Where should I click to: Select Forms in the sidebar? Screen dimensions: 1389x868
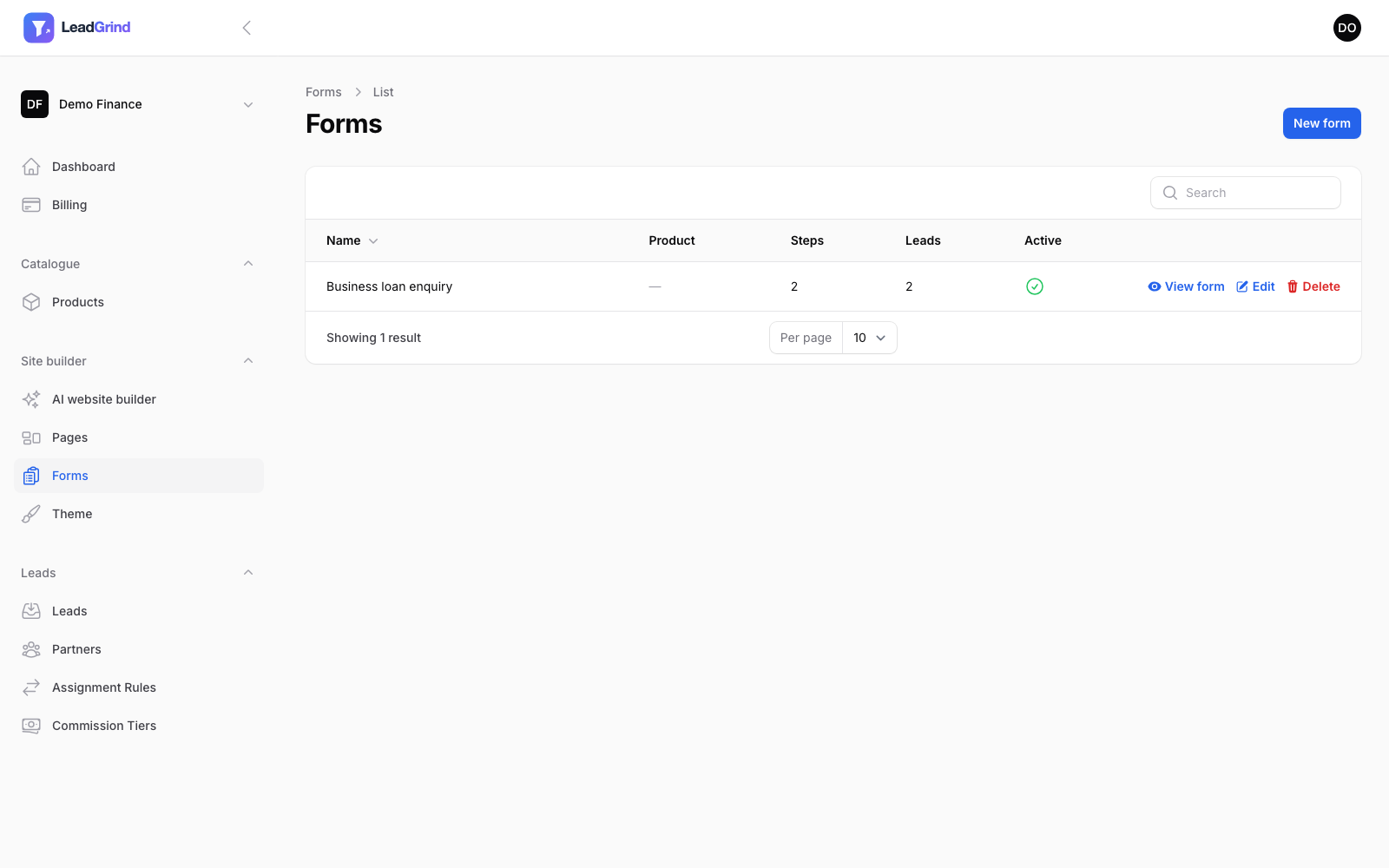tap(139, 476)
